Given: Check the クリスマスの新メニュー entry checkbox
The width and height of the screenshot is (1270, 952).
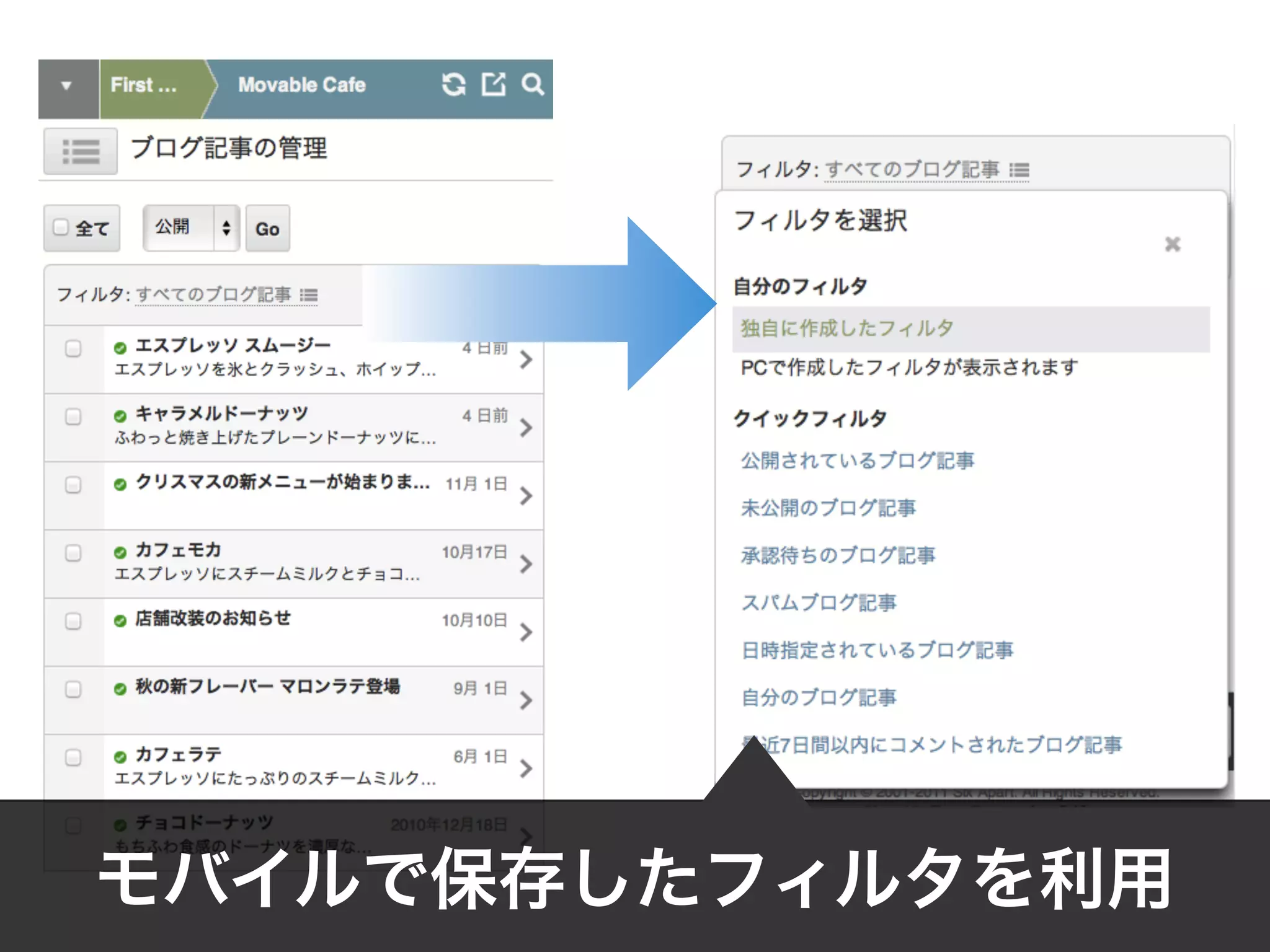Looking at the screenshot, I should tap(73, 485).
